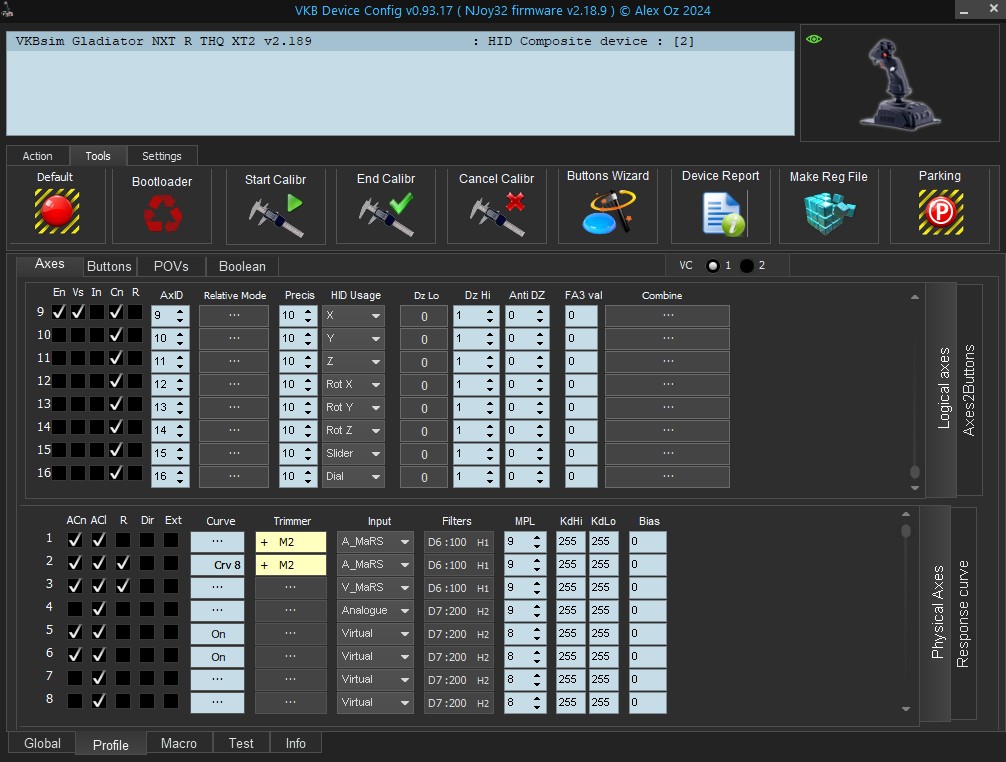Uncheck the En checkbox for logical axis 9
1006x762 pixels.
tap(59, 312)
